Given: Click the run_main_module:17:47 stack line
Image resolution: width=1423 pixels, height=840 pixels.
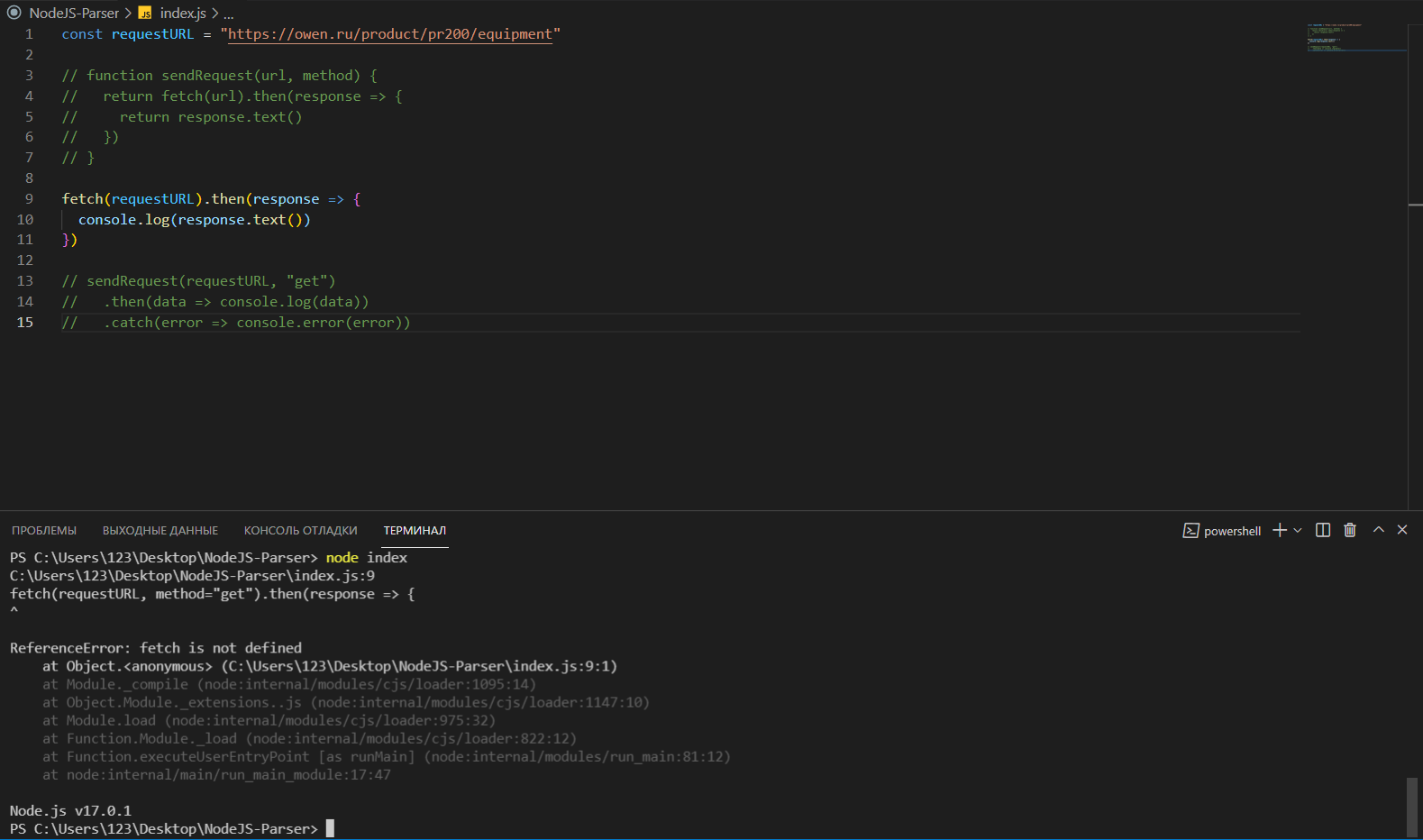Looking at the screenshot, I should coord(216,774).
